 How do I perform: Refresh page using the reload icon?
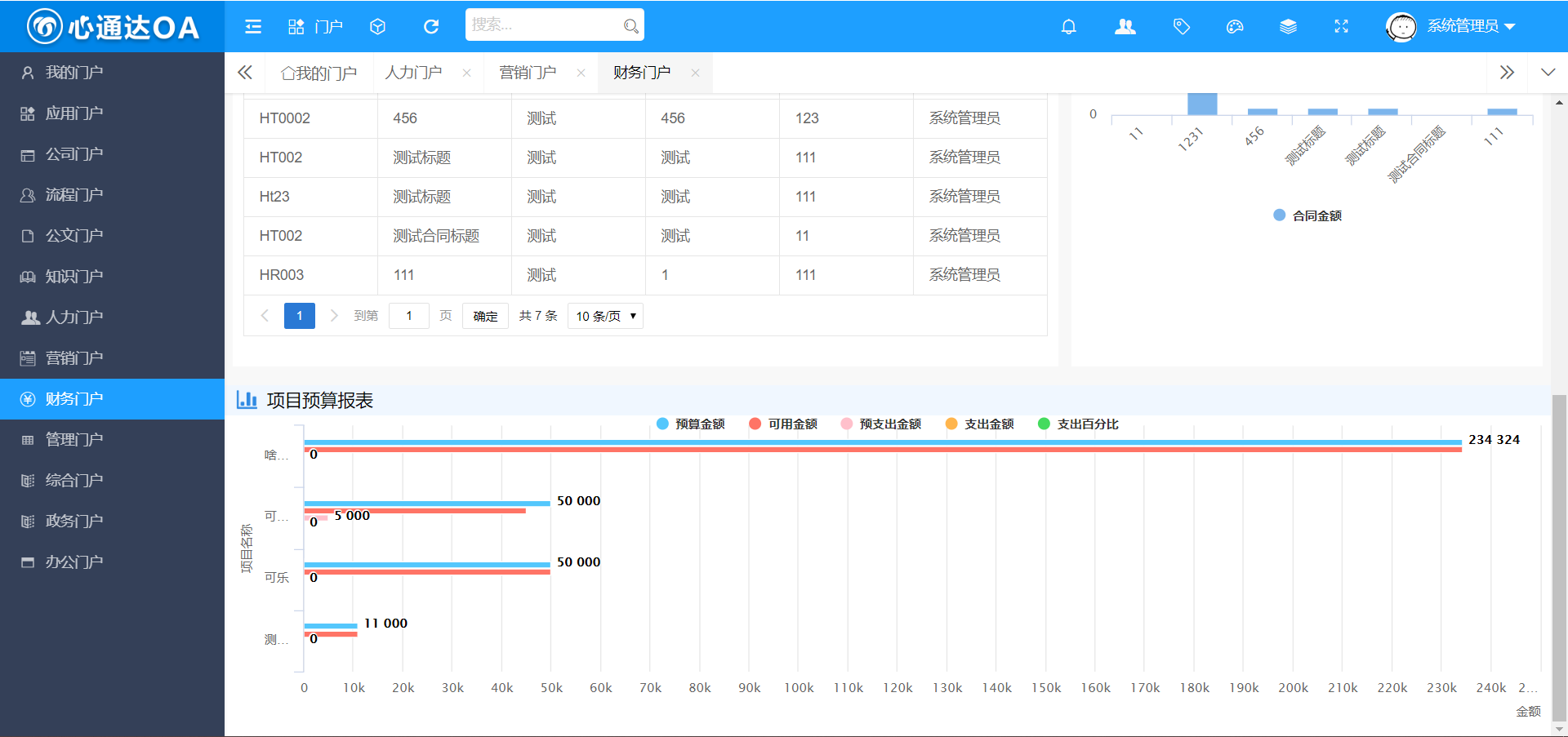click(431, 27)
